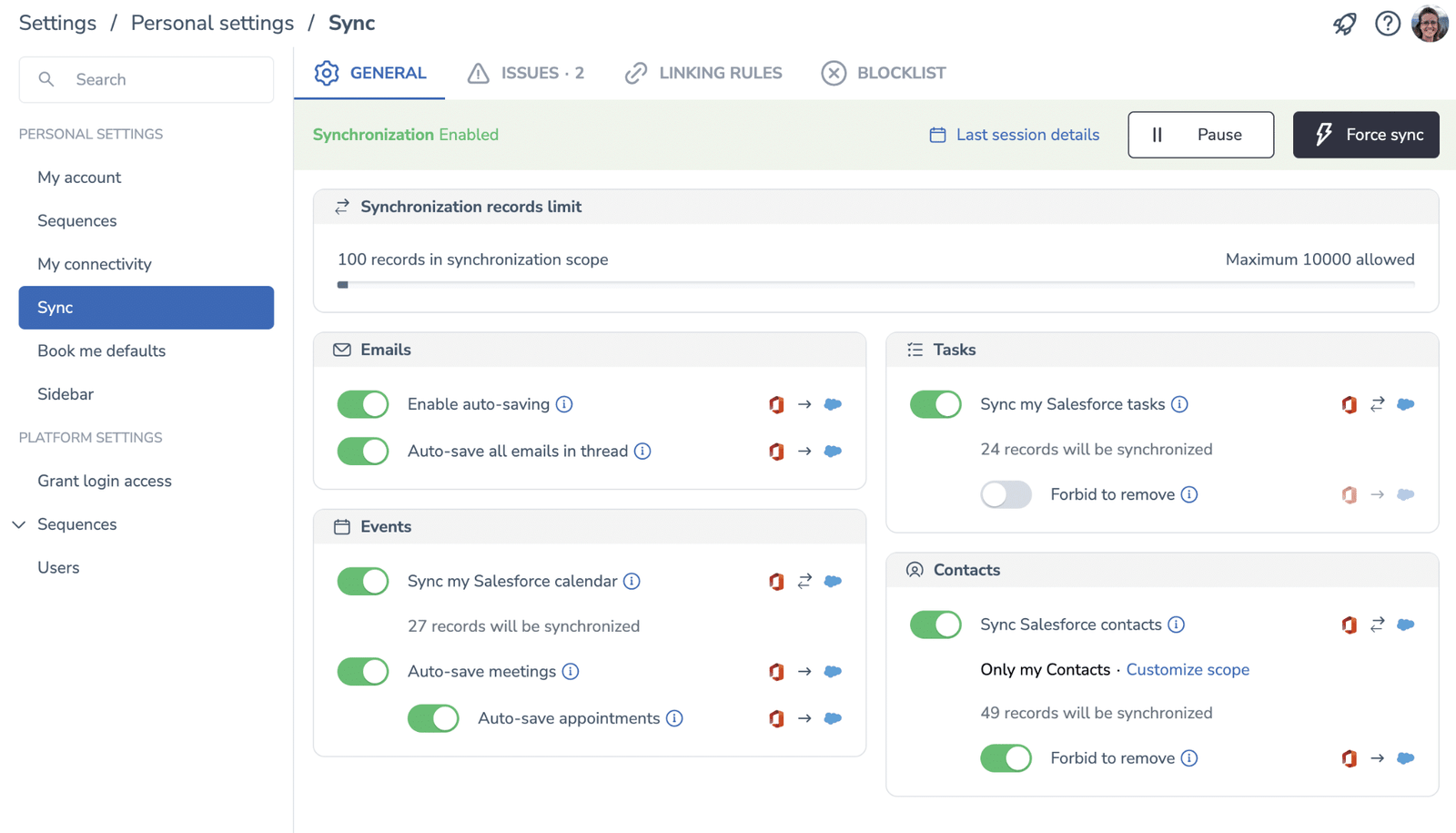Open the user profile avatar menu
Viewport: 1456px width, 833px height.
(x=1430, y=24)
